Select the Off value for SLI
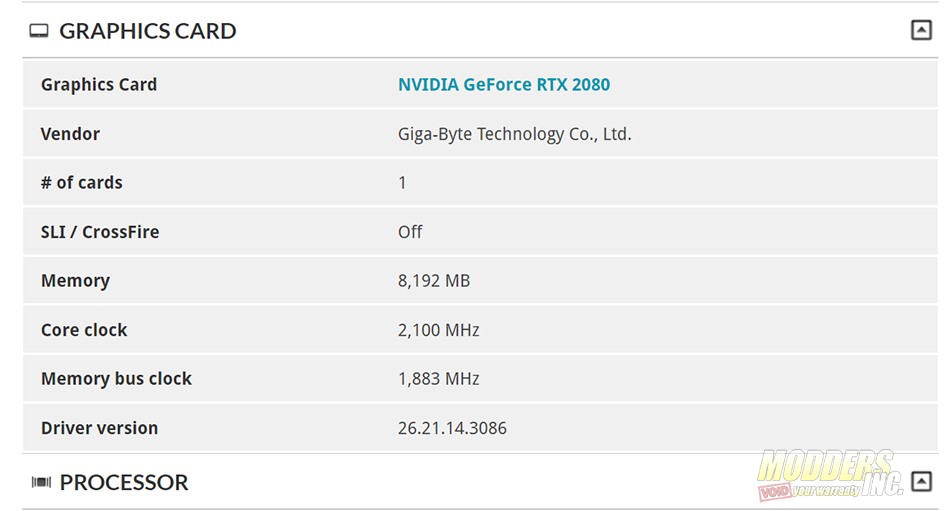 [410, 232]
